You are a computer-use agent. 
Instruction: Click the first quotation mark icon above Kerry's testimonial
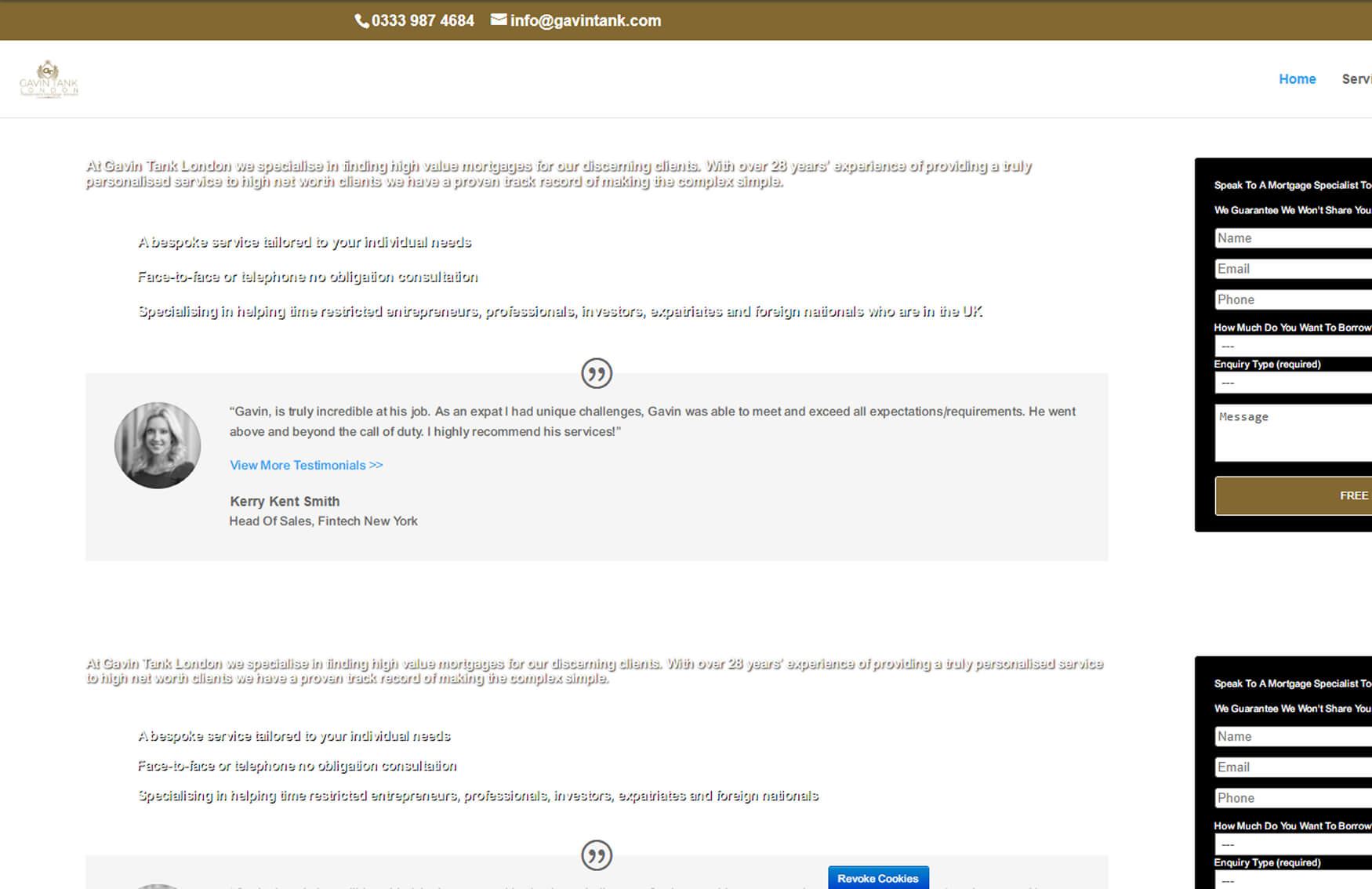tap(597, 373)
